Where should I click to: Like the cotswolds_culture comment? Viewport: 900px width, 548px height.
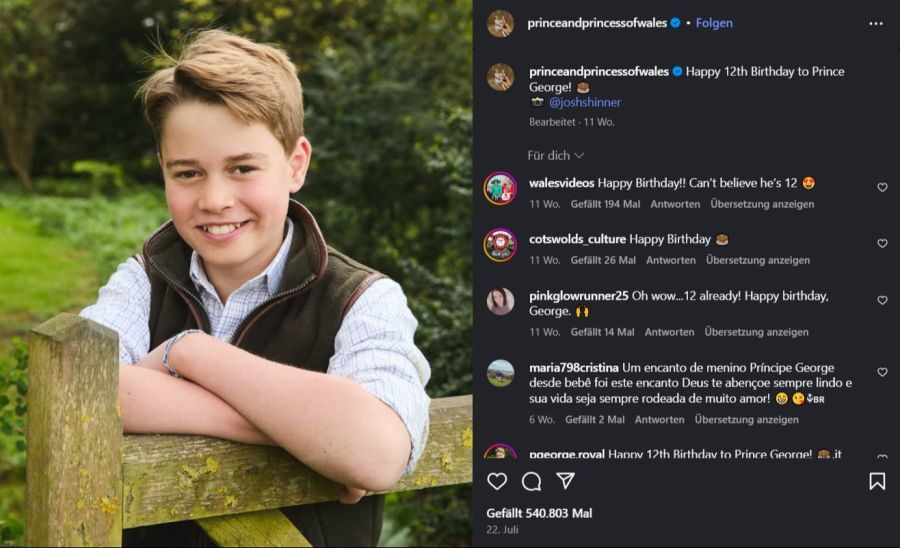(882, 244)
